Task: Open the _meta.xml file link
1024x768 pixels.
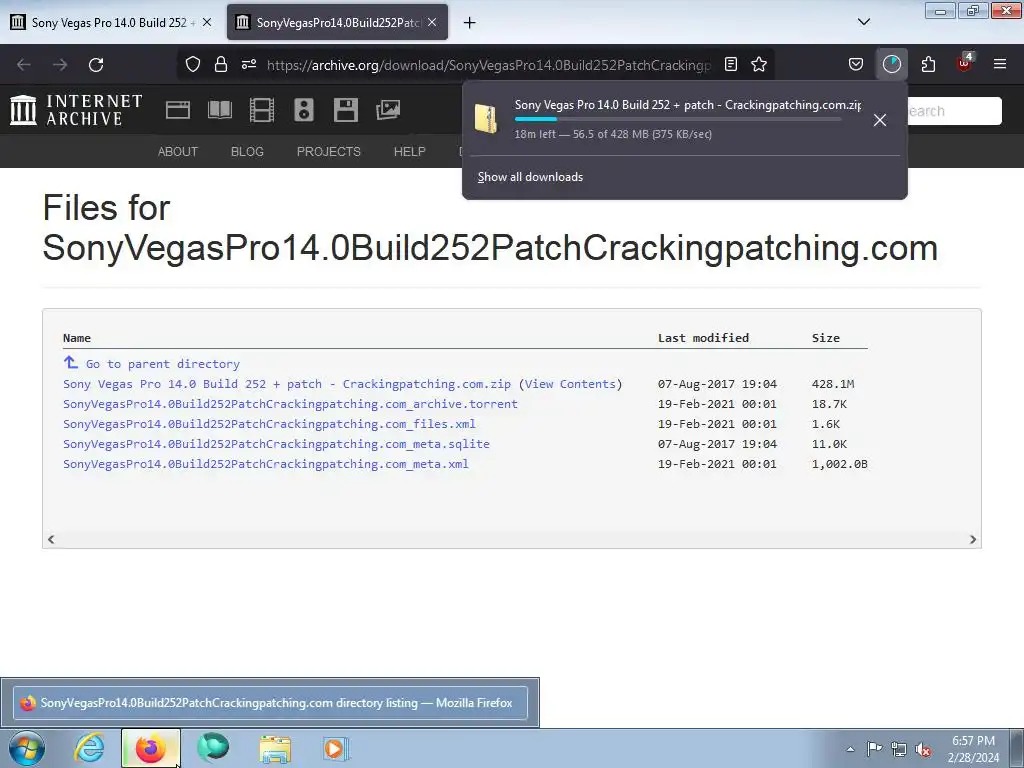Action: [266, 464]
